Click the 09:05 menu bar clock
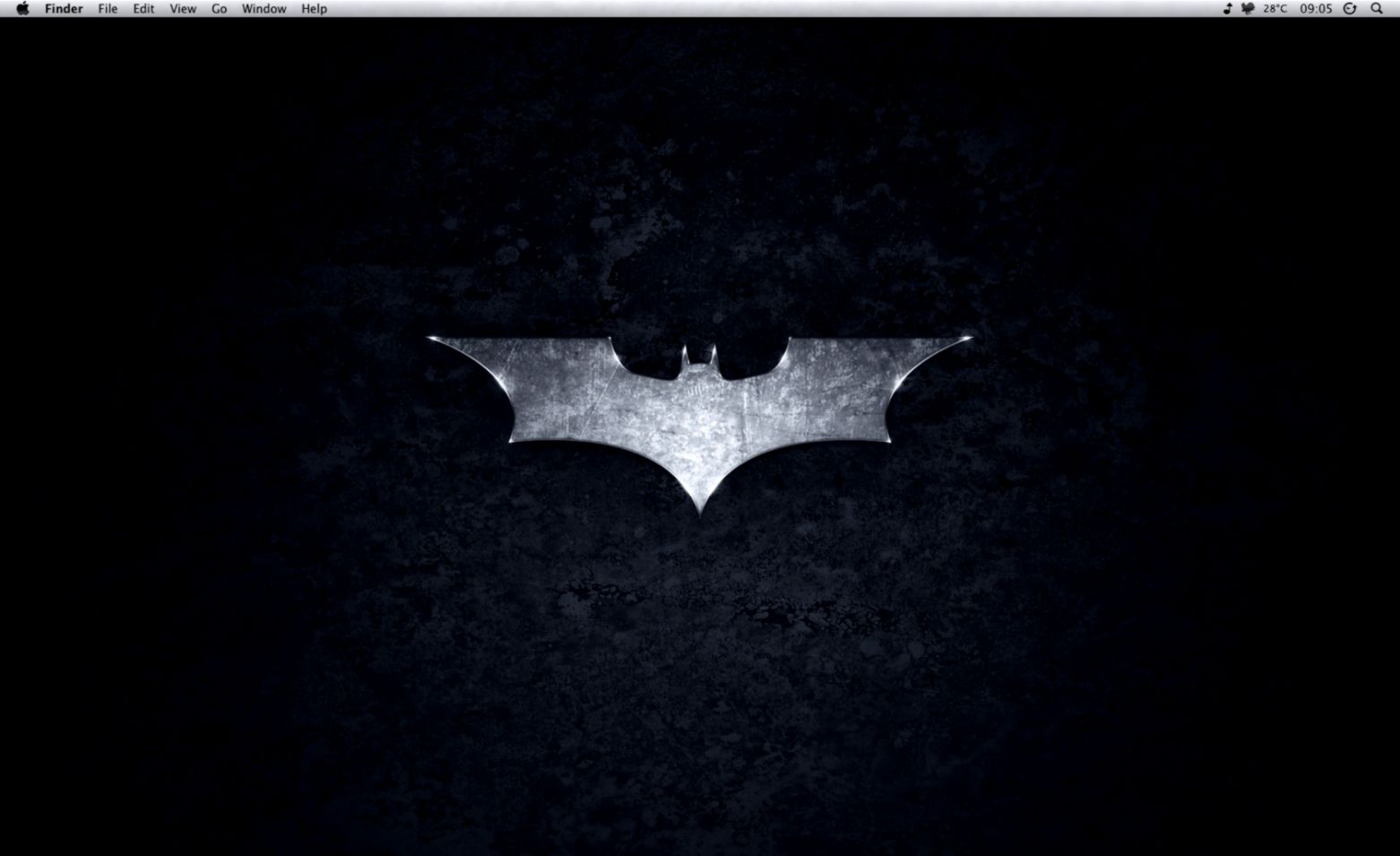This screenshot has height=856, width=1400. tap(1316, 8)
